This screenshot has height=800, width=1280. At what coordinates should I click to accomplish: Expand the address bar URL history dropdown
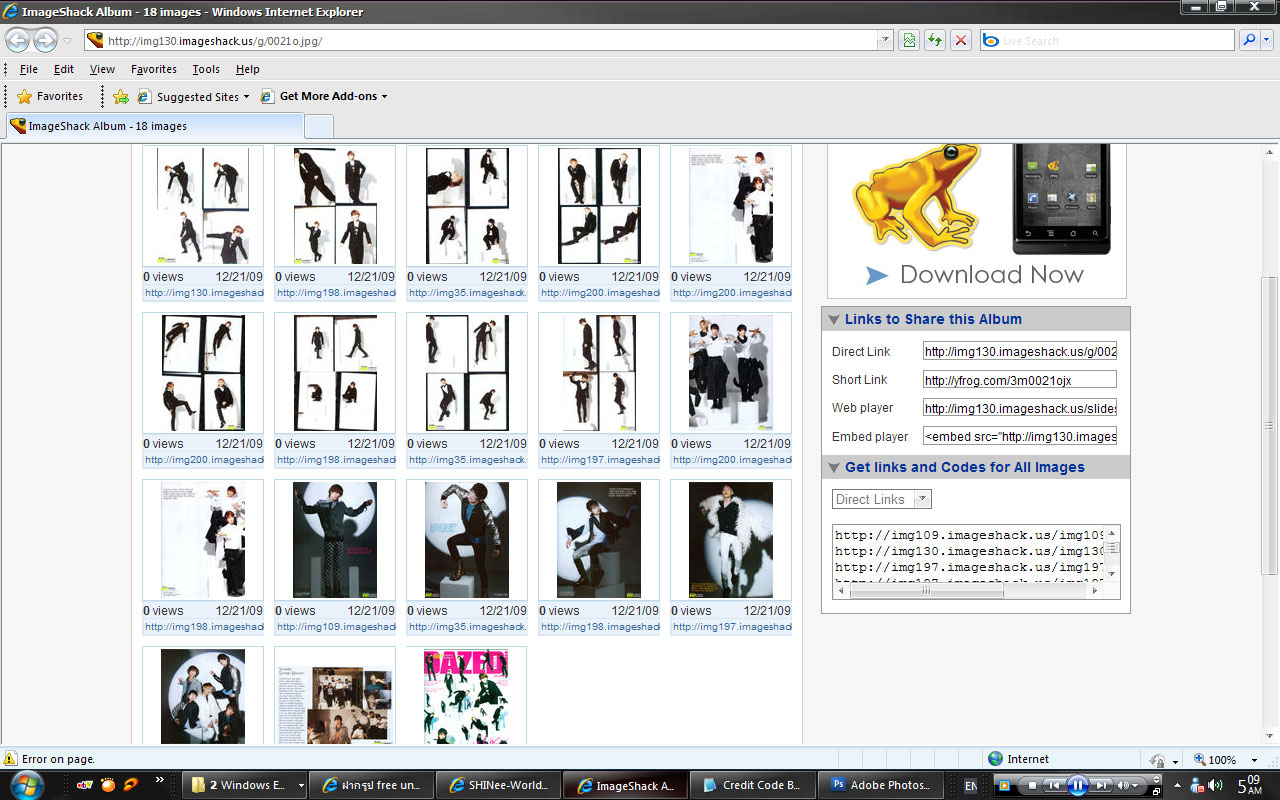[x=885, y=40]
